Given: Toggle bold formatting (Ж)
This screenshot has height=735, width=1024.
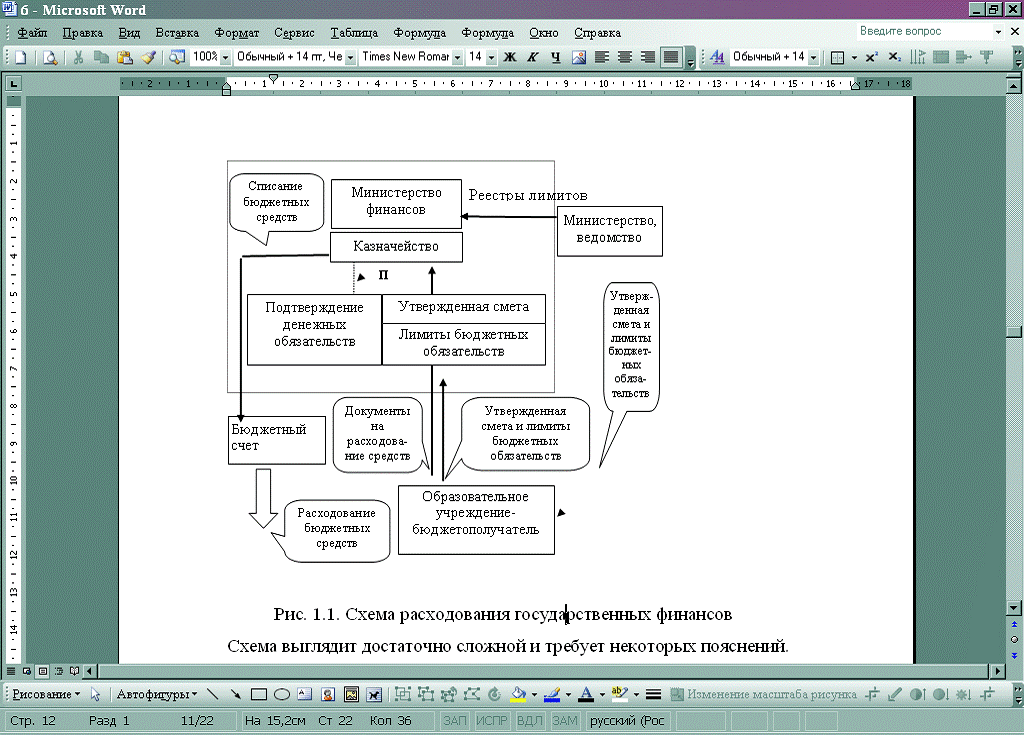Looking at the screenshot, I should (510, 57).
